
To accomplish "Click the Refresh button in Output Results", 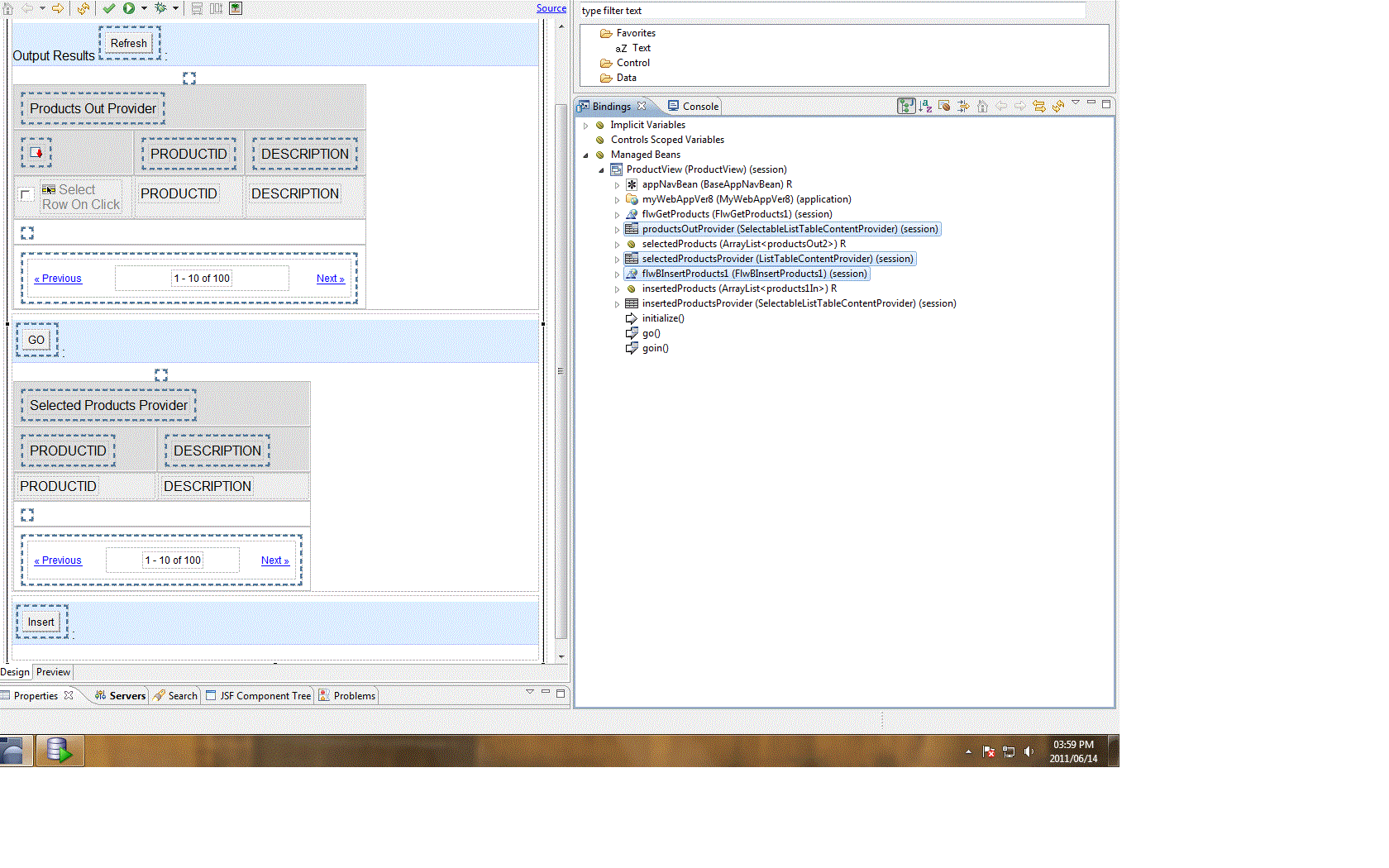I will pos(129,43).
